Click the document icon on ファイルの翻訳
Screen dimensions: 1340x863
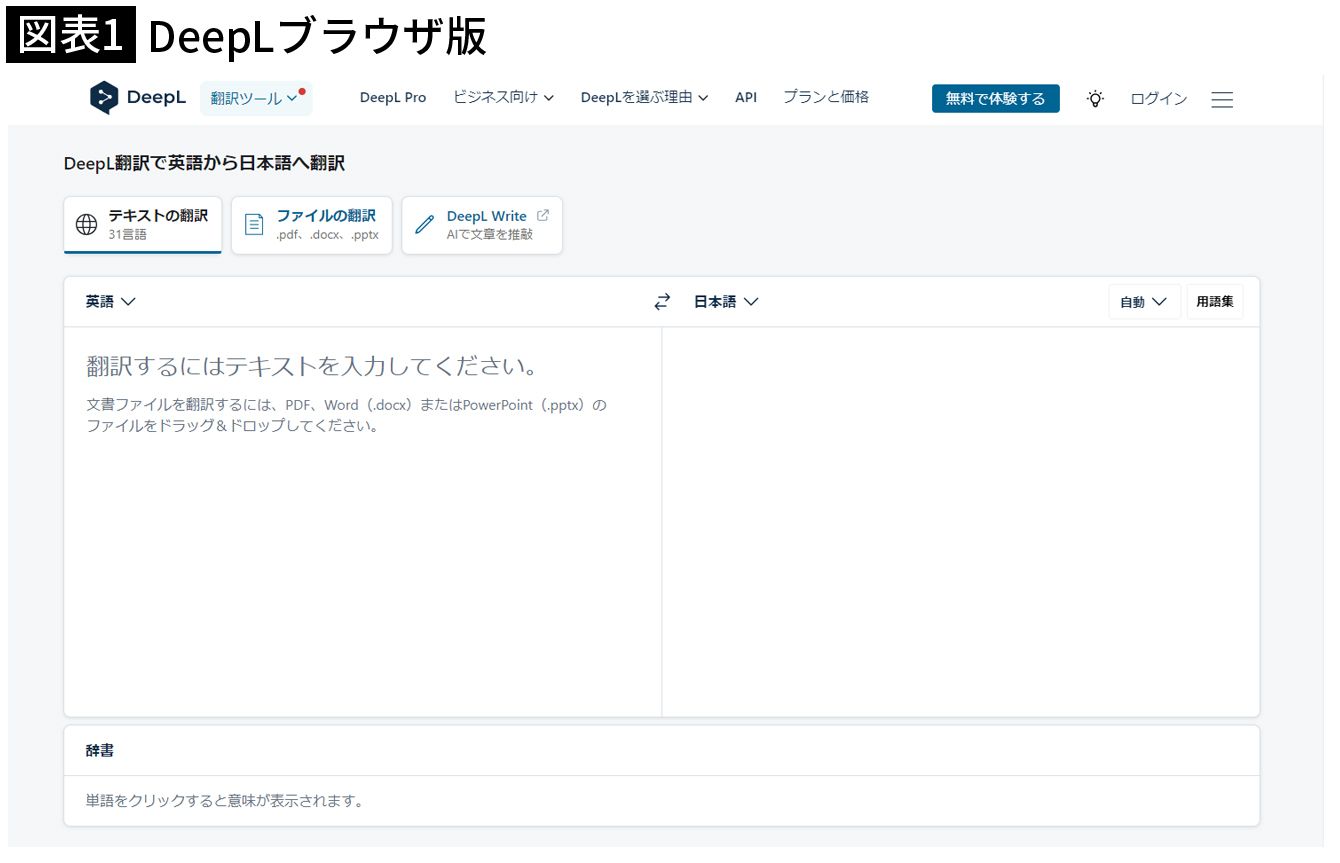click(x=255, y=225)
